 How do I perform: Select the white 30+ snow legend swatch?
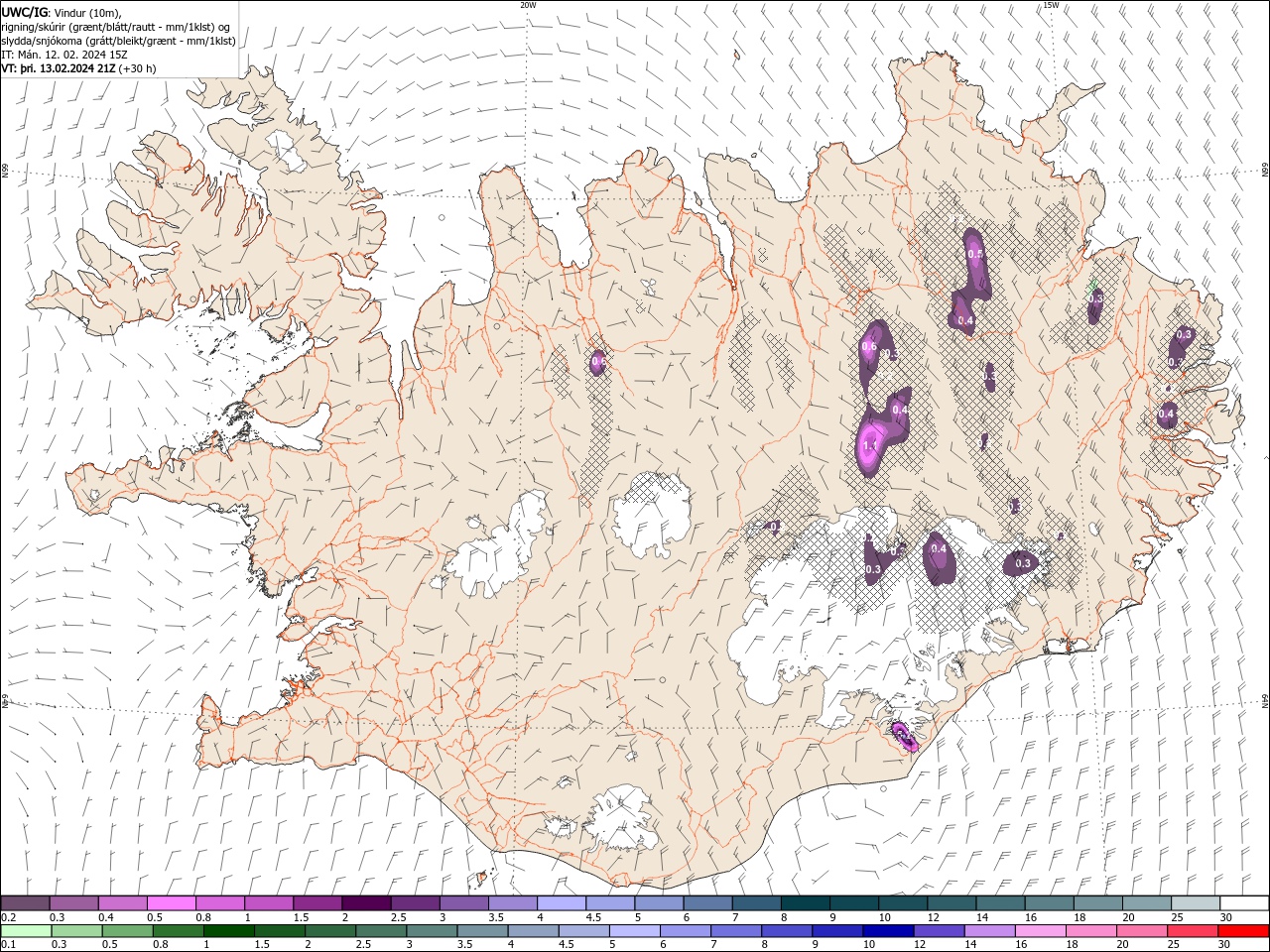click(x=1244, y=903)
